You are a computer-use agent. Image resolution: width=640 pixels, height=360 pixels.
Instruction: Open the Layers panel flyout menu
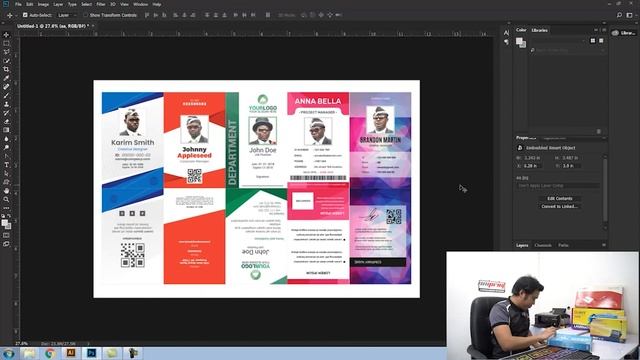coord(604,245)
